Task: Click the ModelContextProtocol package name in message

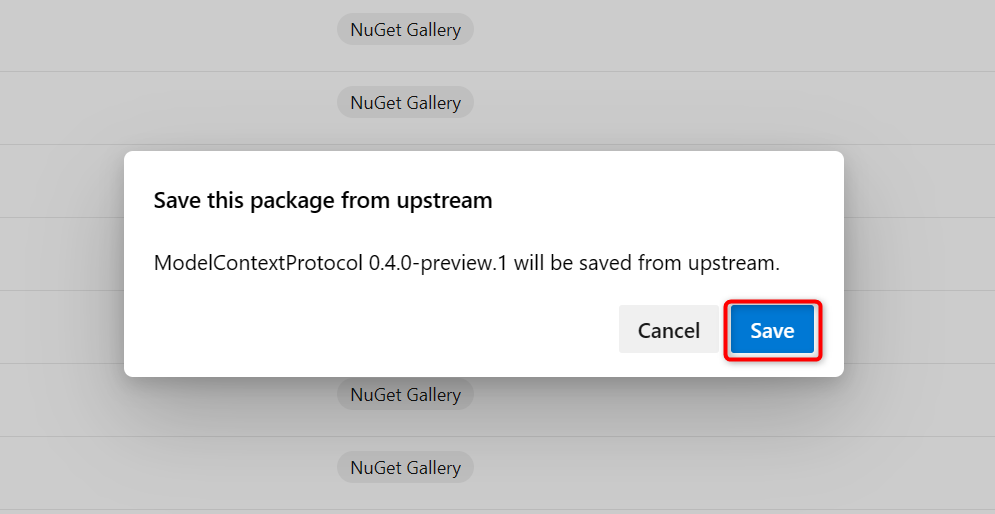Action: point(258,264)
